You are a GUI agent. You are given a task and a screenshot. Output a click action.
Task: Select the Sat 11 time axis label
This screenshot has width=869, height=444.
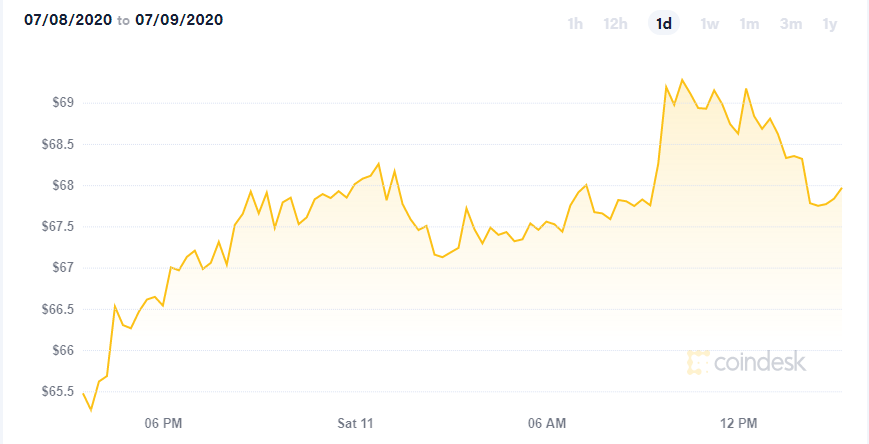pyautogui.click(x=355, y=423)
